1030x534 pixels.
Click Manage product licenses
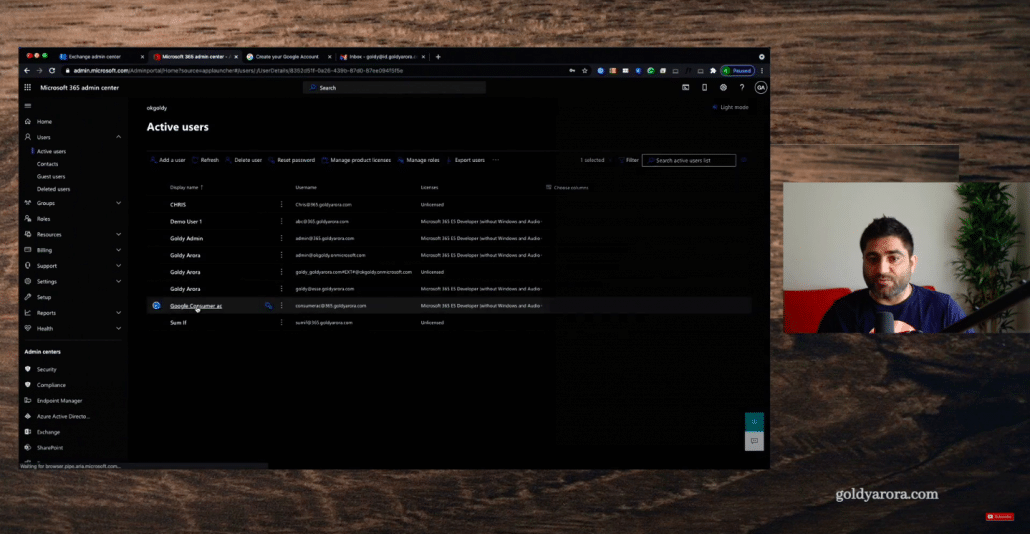click(x=356, y=160)
